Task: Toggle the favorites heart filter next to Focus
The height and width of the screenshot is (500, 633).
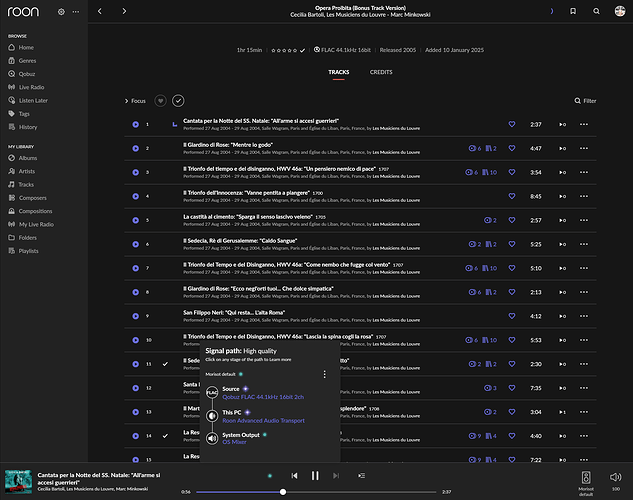Action: [x=160, y=100]
